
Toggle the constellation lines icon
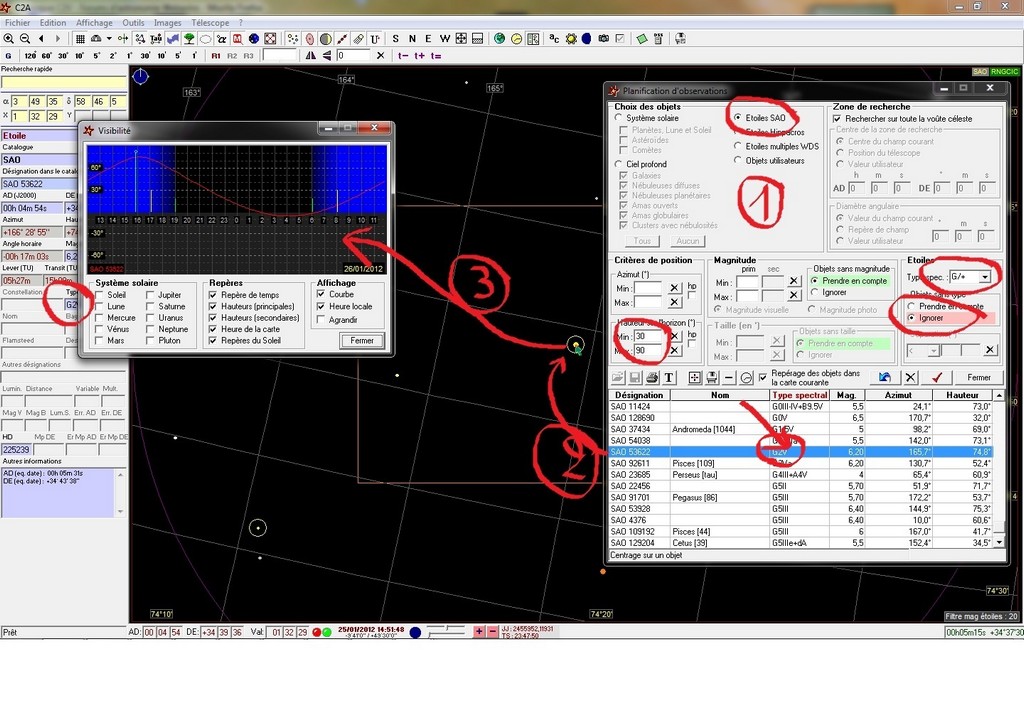click(x=140, y=39)
